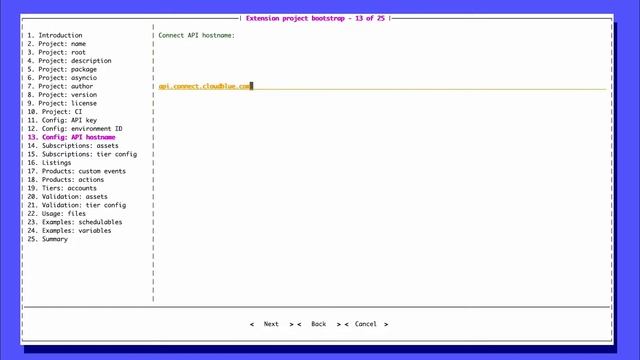Click the 'Connect API hostname:' label
The image size is (640, 360).
pos(197,36)
